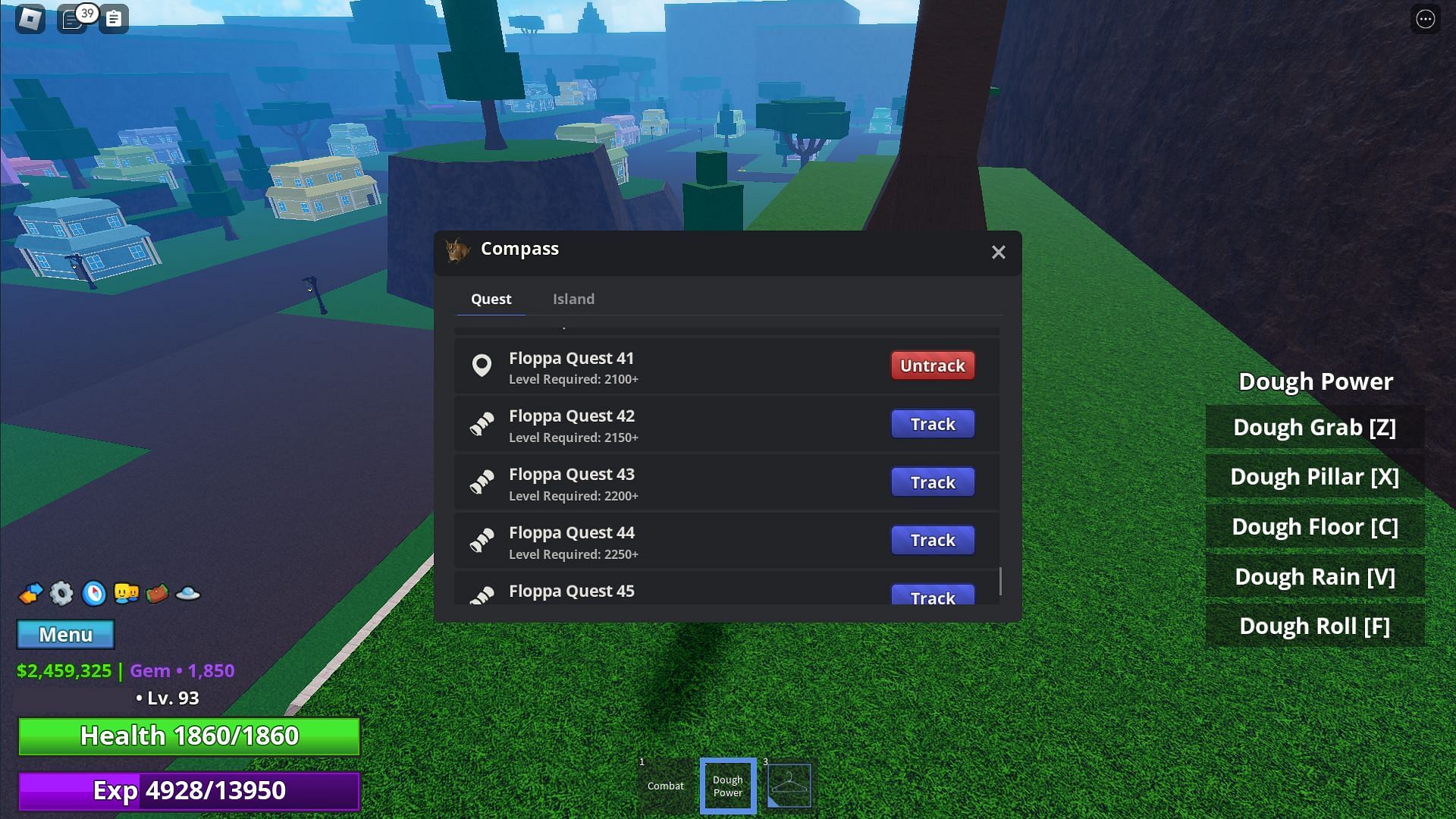This screenshot has width=1456, height=819.
Task: Toggle tracking for Floppa Quest 45
Action: click(932, 596)
